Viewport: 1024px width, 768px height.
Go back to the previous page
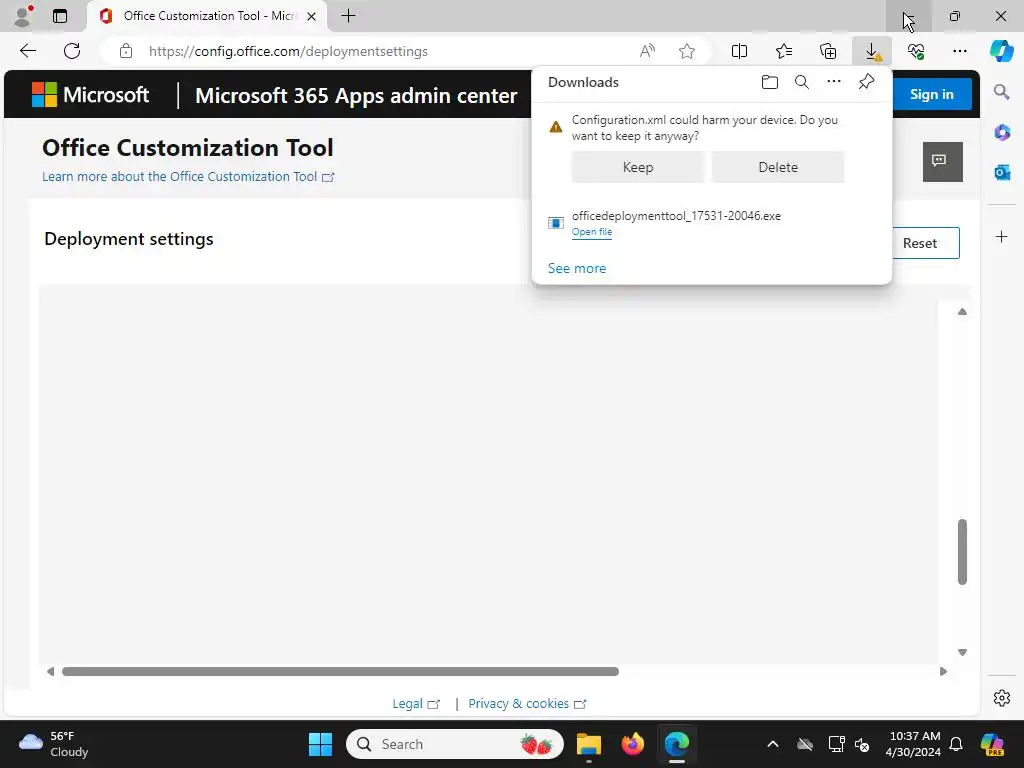point(28,51)
